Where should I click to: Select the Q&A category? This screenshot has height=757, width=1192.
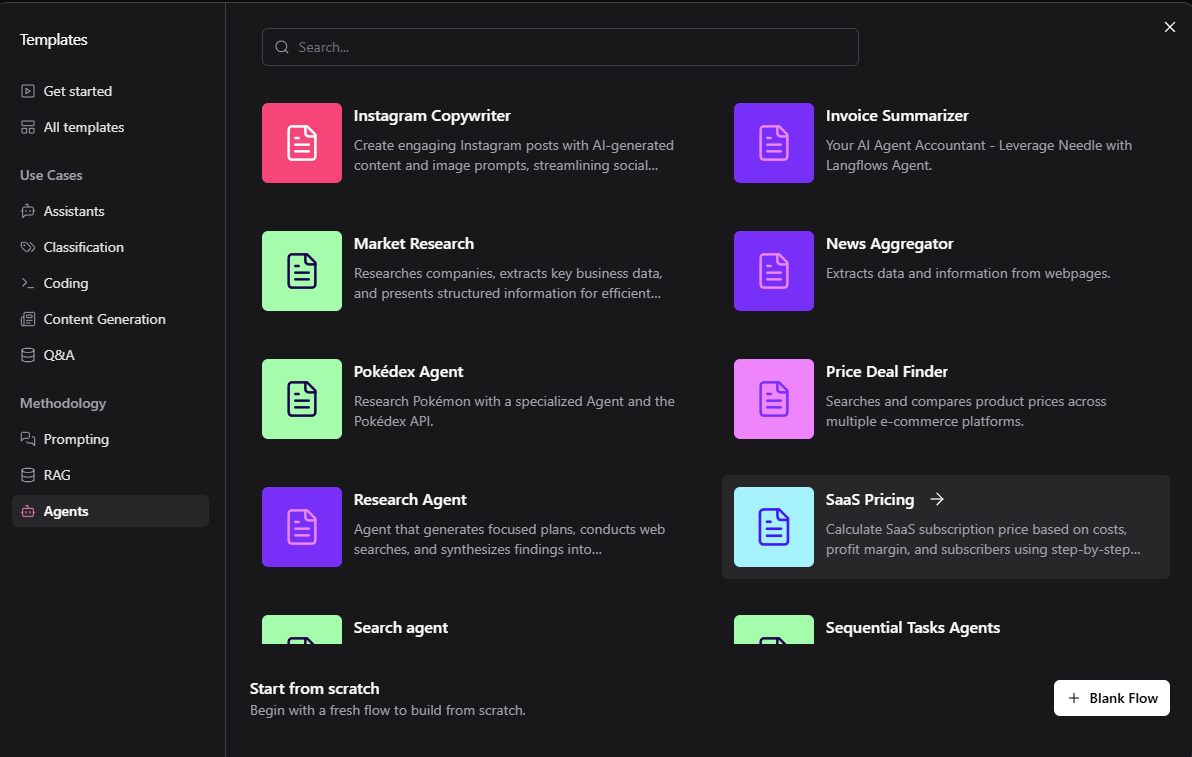click(x=58, y=355)
